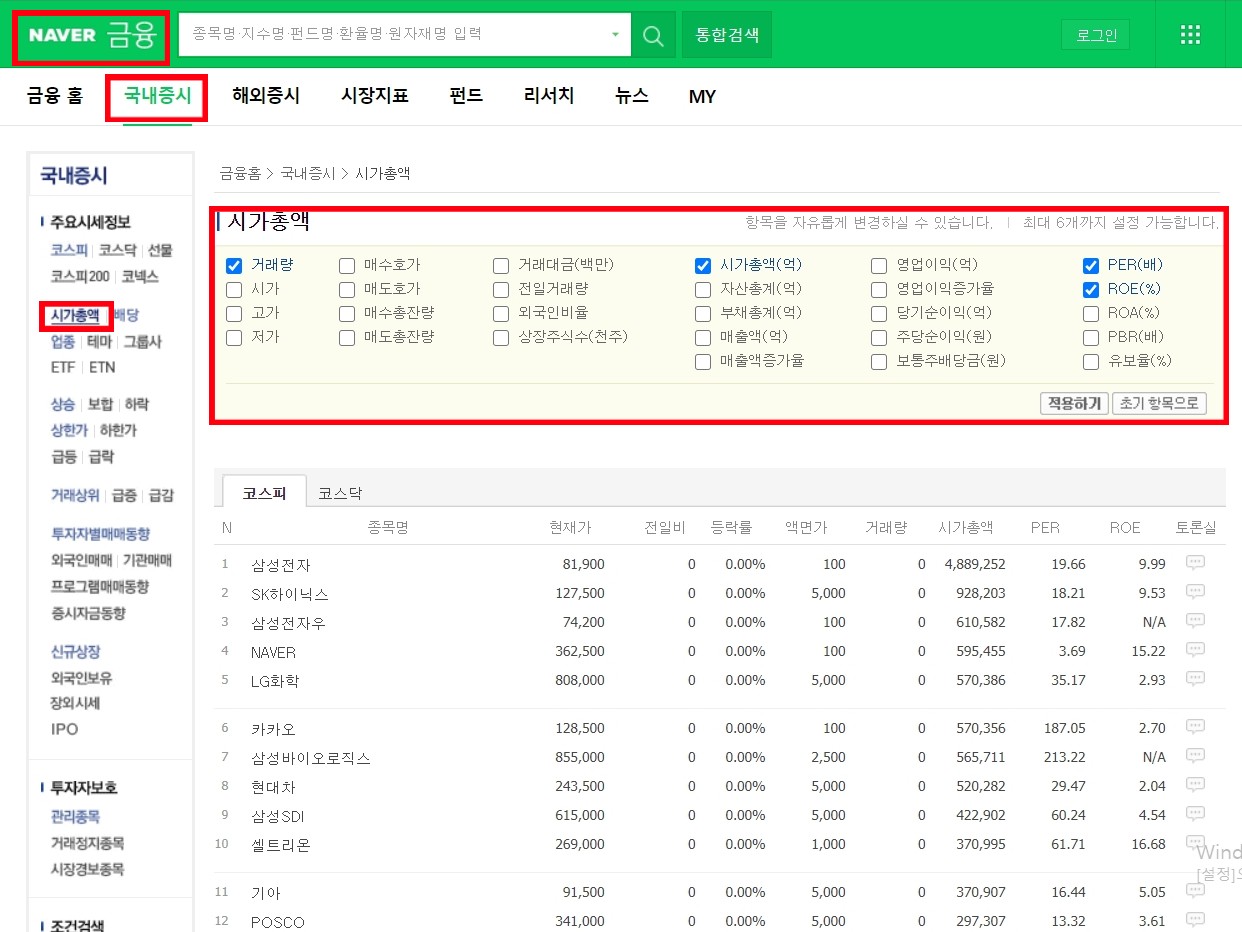
Task: Uncheck the 거래량 checkbox
Action: click(233, 265)
